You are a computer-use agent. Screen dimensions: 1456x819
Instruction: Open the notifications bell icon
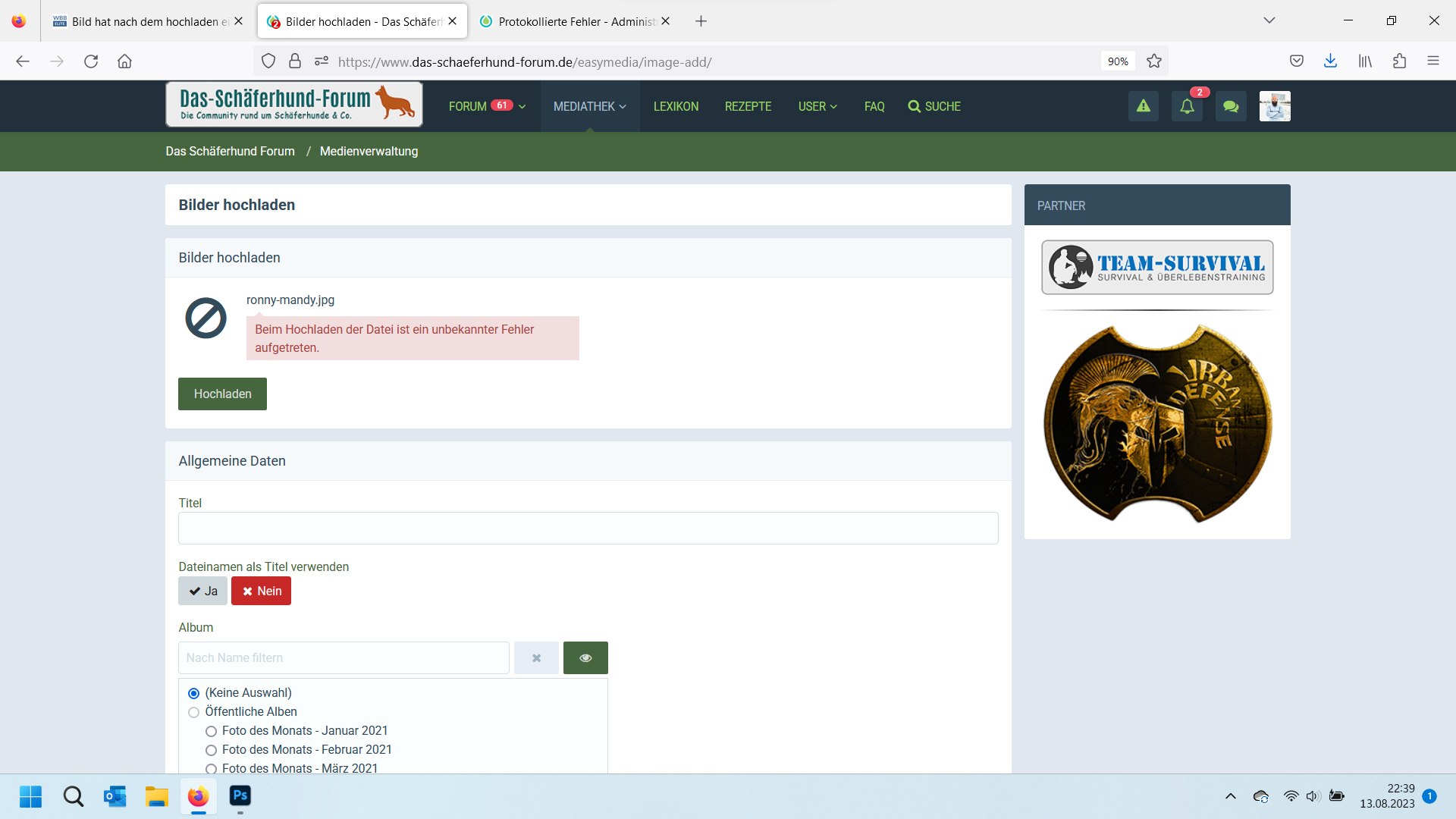click(1187, 106)
